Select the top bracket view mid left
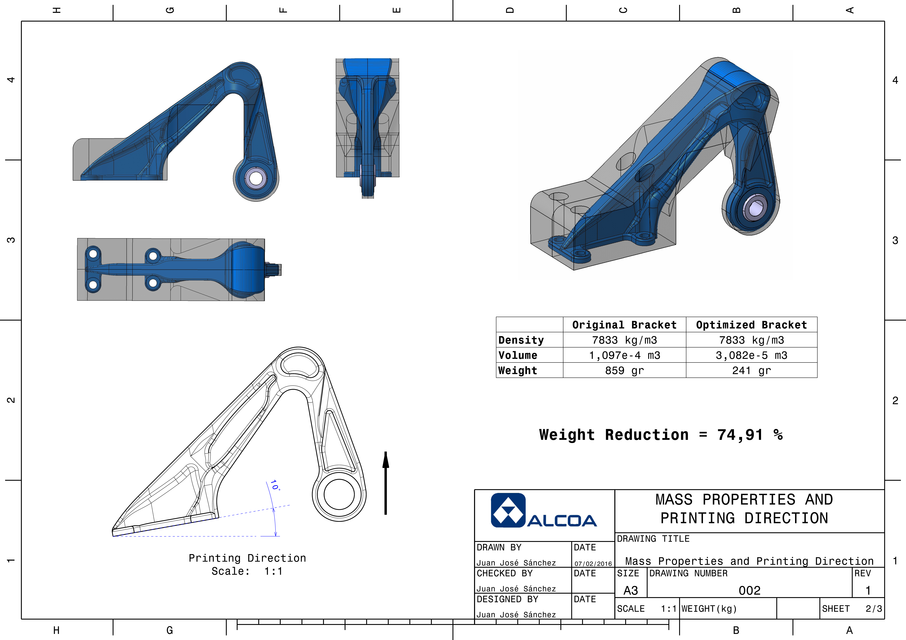This screenshot has width=906, height=640. click(175, 265)
